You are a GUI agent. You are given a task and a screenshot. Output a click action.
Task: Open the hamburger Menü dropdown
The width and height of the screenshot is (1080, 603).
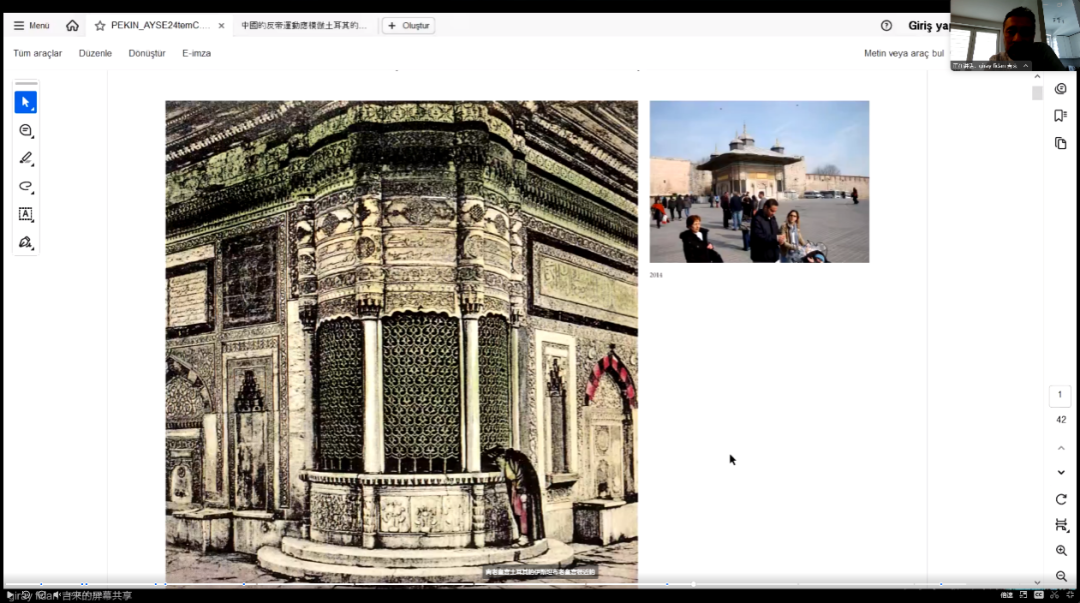point(32,26)
